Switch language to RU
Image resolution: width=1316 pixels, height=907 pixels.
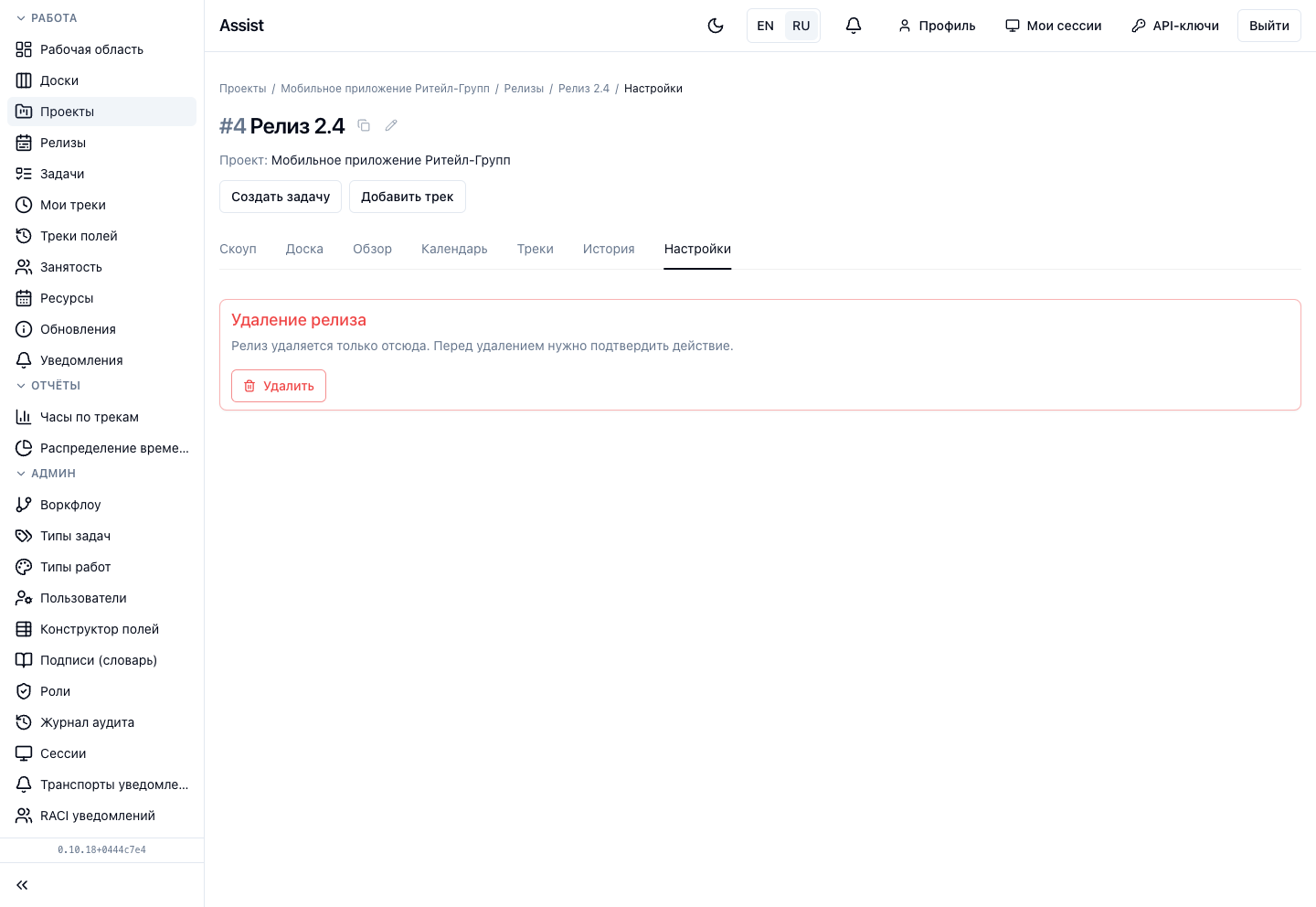pos(801,26)
